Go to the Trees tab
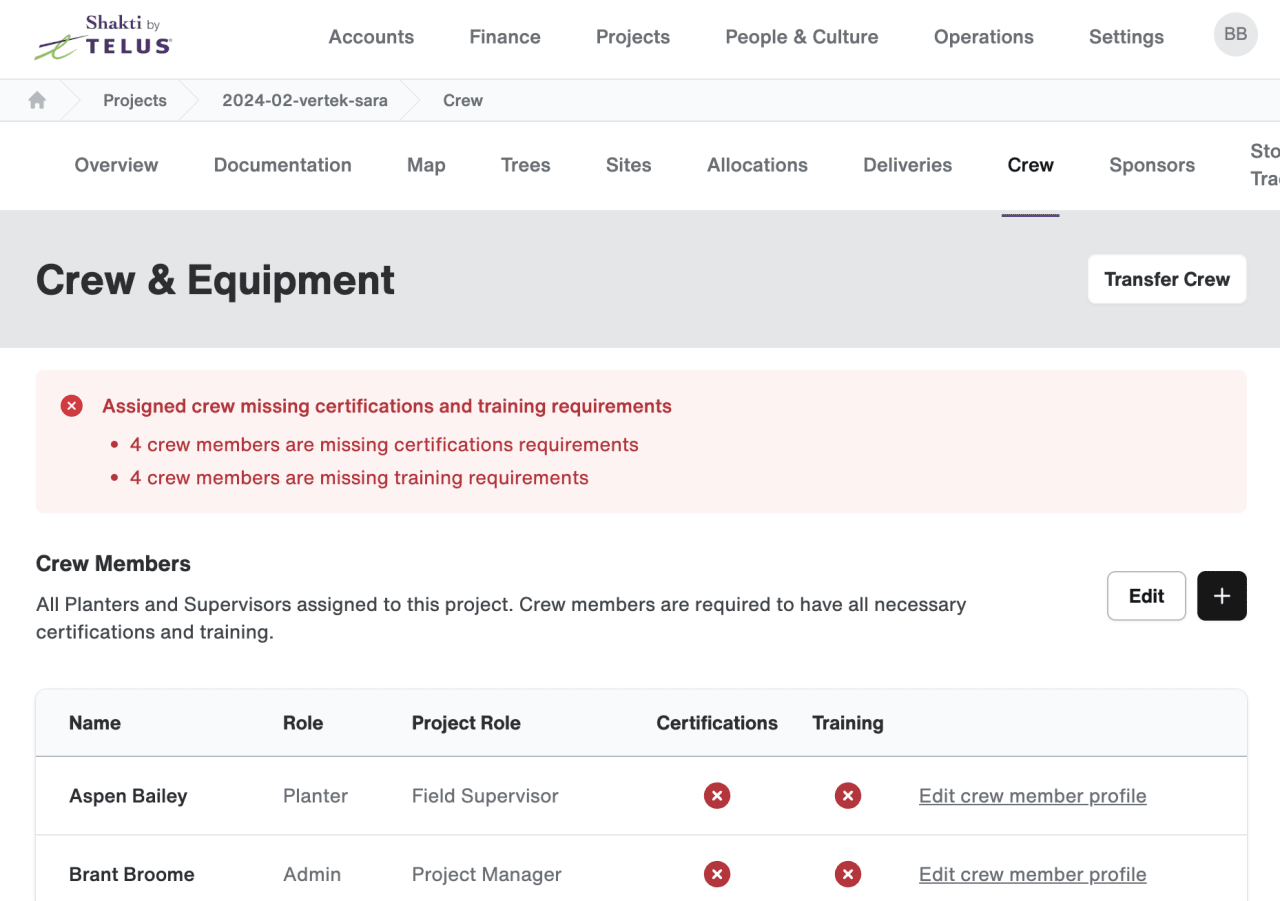This screenshot has height=901, width=1280. click(x=526, y=165)
